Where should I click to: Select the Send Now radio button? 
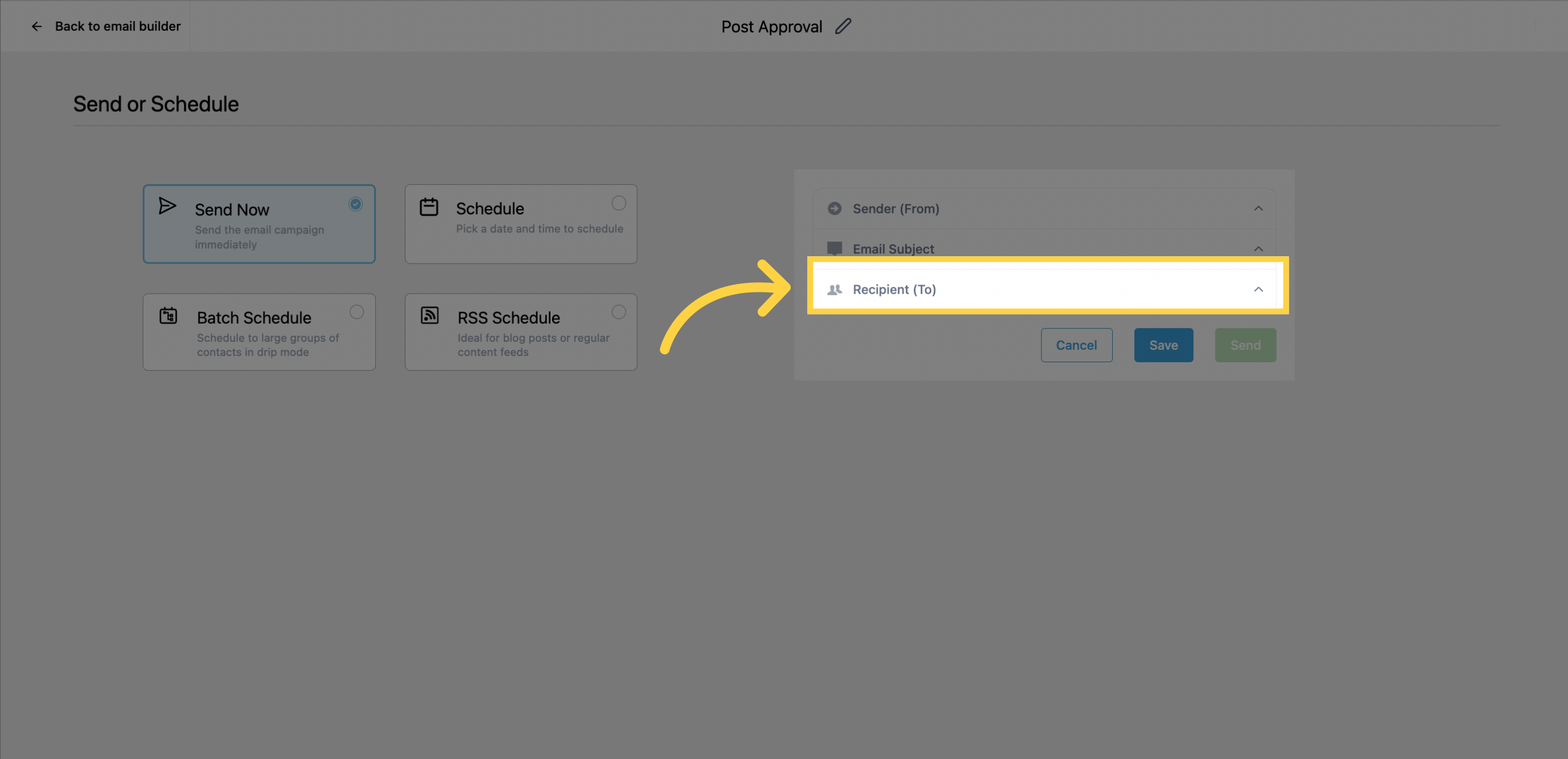coord(356,203)
